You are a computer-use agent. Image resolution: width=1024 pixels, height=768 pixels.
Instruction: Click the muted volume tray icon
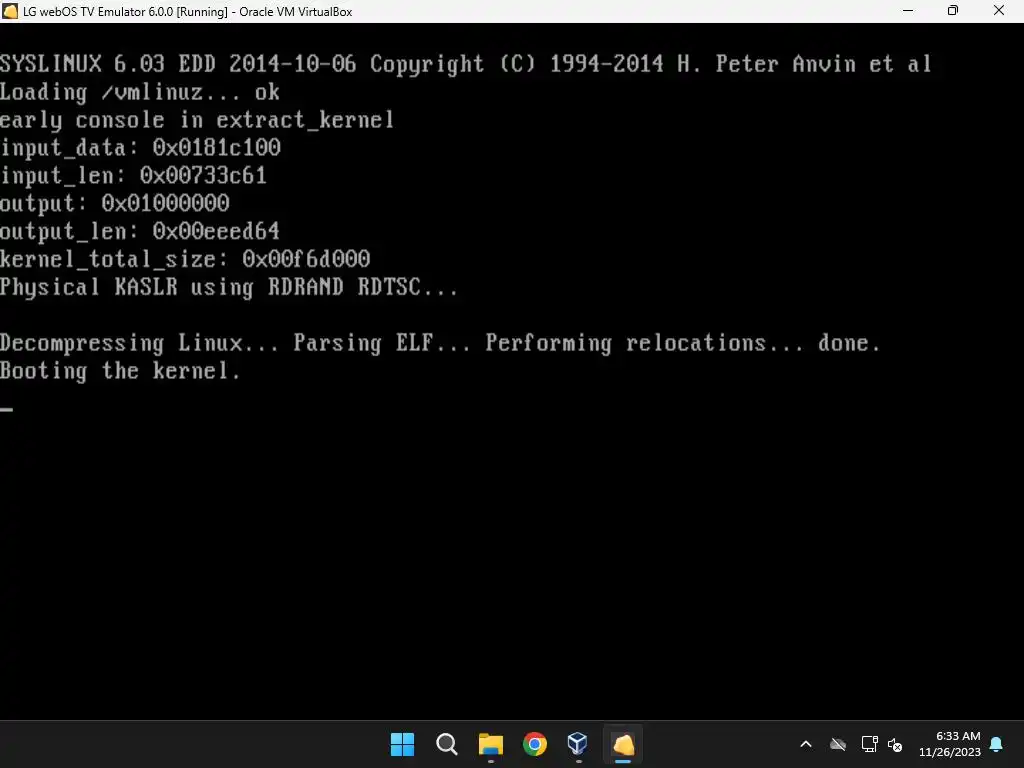(895, 744)
